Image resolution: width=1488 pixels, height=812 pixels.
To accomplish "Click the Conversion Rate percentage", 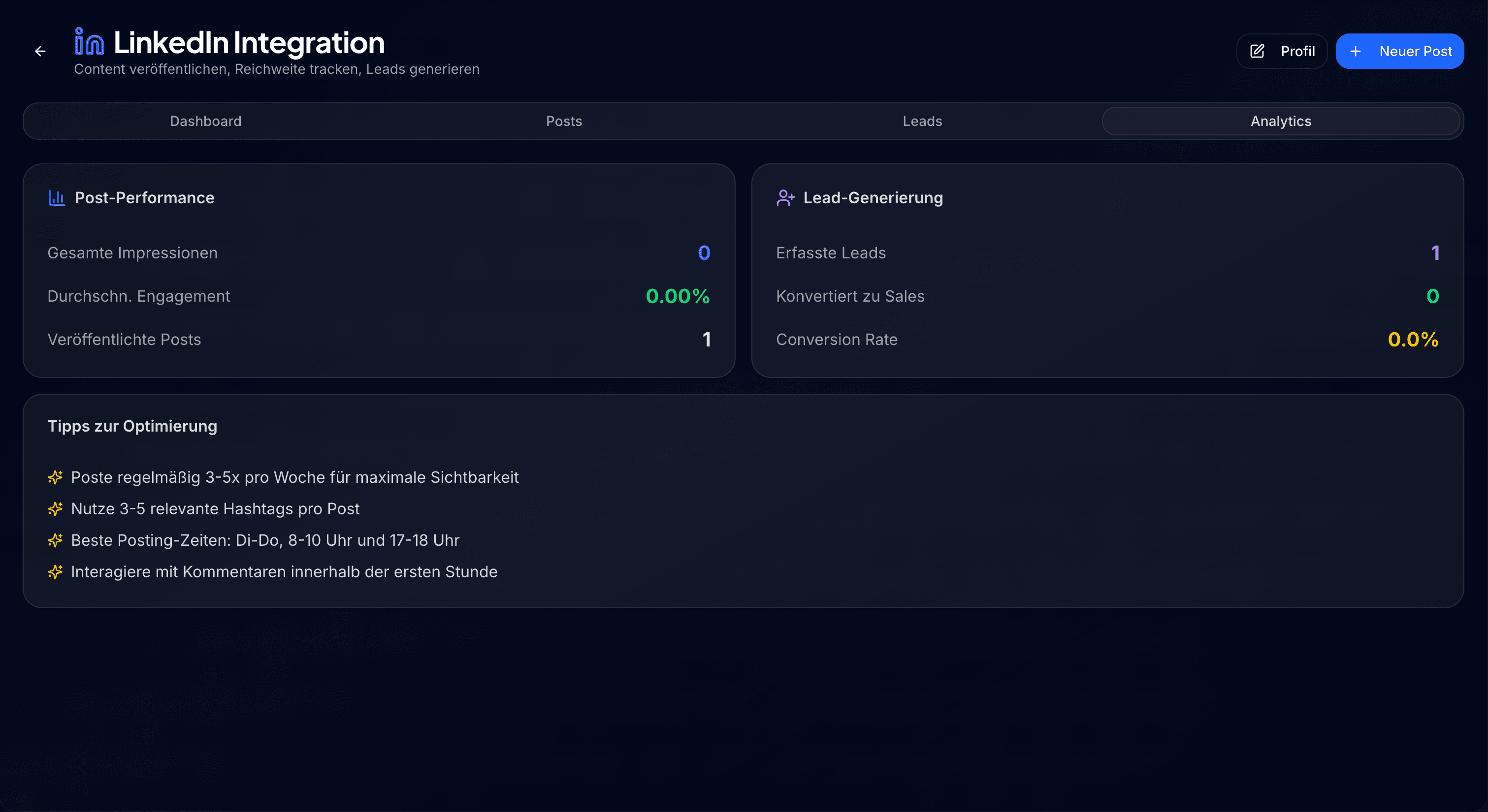I will point(1412,340).
